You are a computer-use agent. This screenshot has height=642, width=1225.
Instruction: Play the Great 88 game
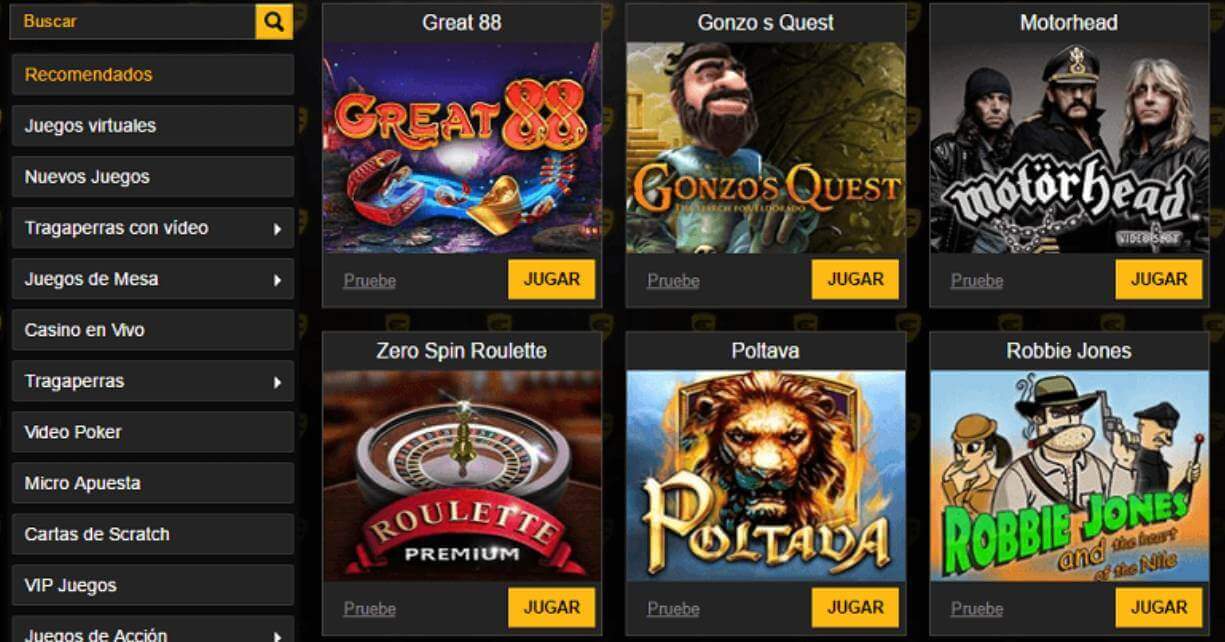pyautogui.click(x=551, y=279)
